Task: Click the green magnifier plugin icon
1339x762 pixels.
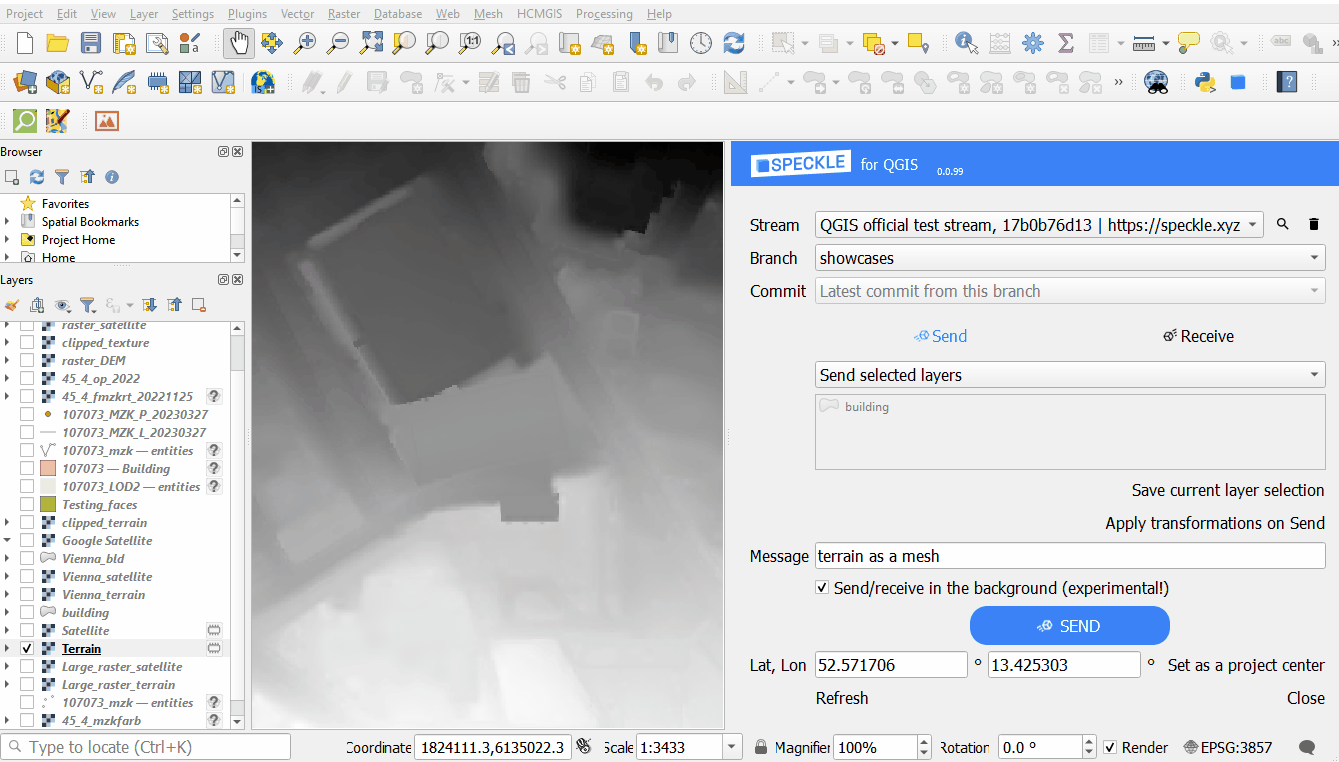Action: pos(25,121)
